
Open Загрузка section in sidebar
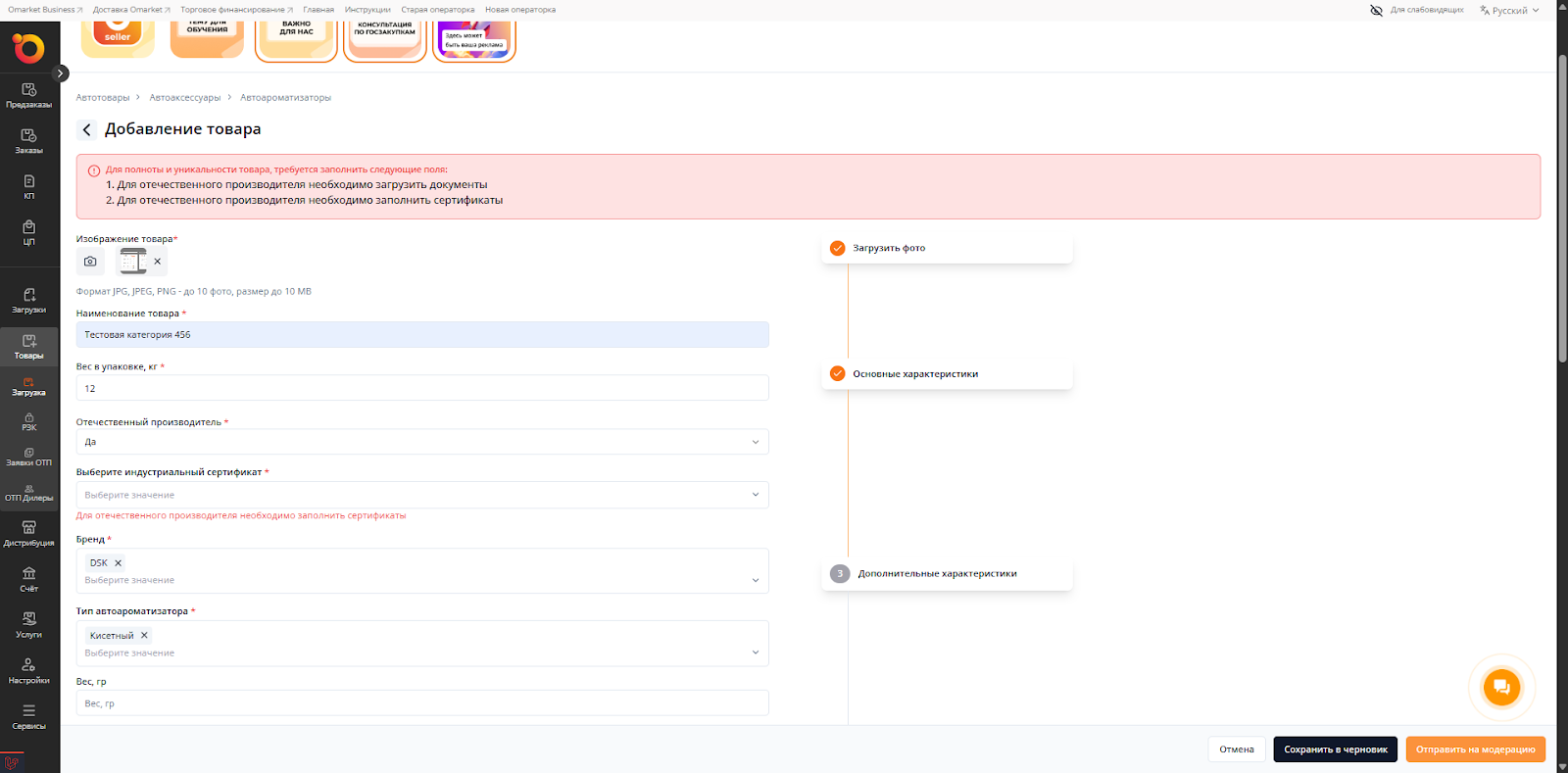[x=28, y=386]
